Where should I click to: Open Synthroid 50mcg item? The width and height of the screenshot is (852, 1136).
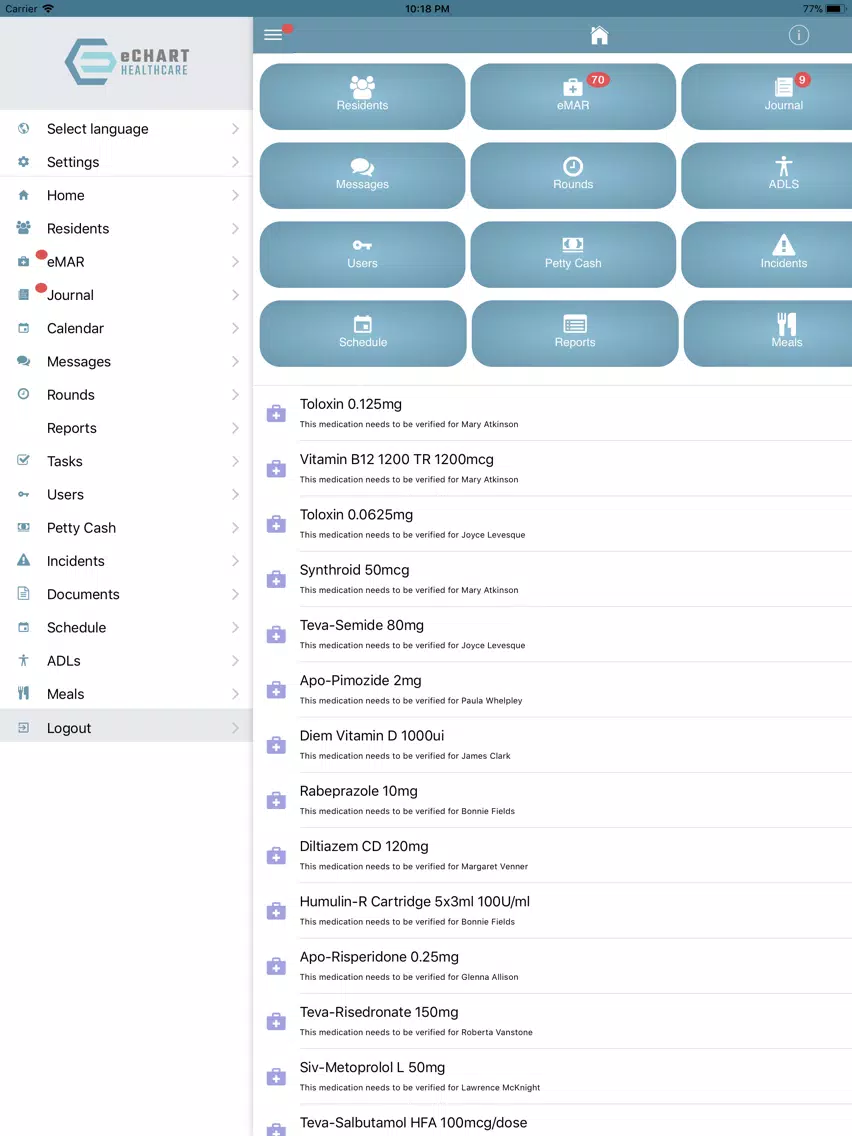click(x=552, y=579)
